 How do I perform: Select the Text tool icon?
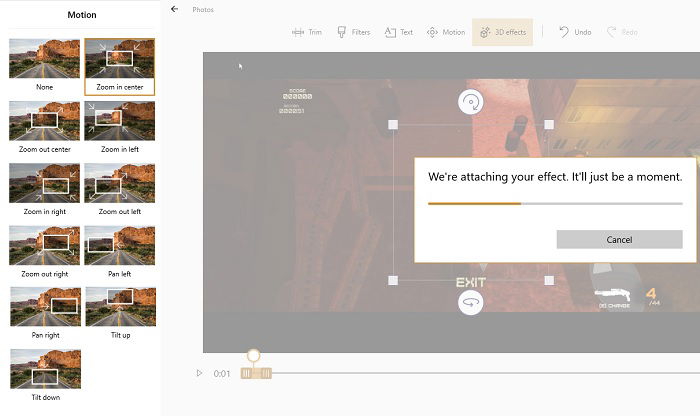click(390, 32)
